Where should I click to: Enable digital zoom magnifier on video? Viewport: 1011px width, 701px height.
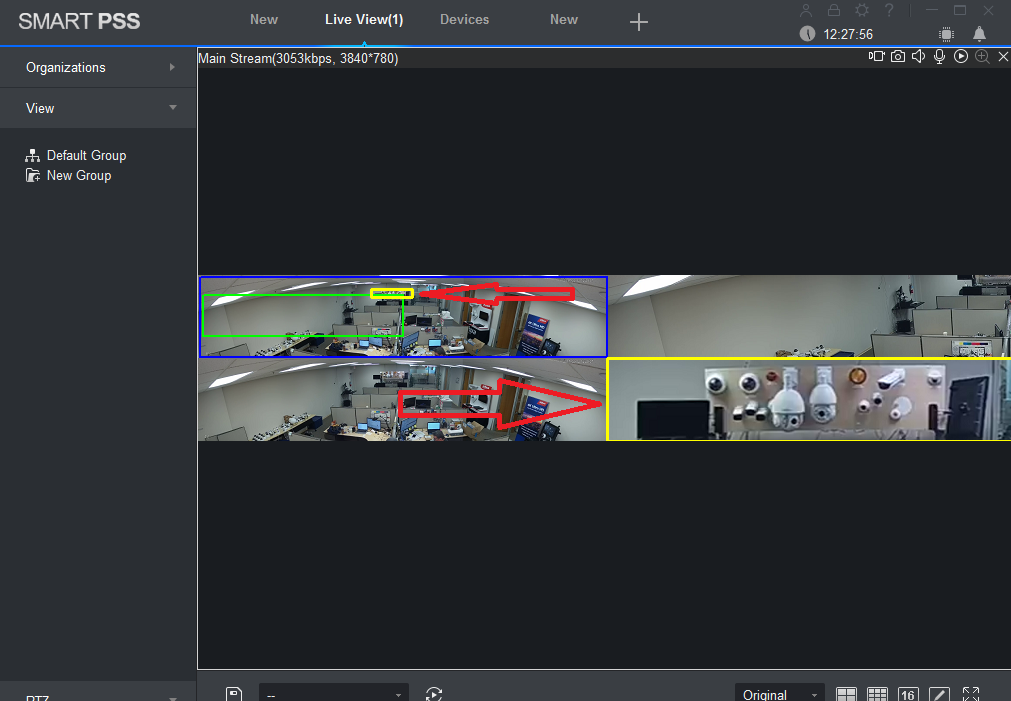(x=982, y=57)
